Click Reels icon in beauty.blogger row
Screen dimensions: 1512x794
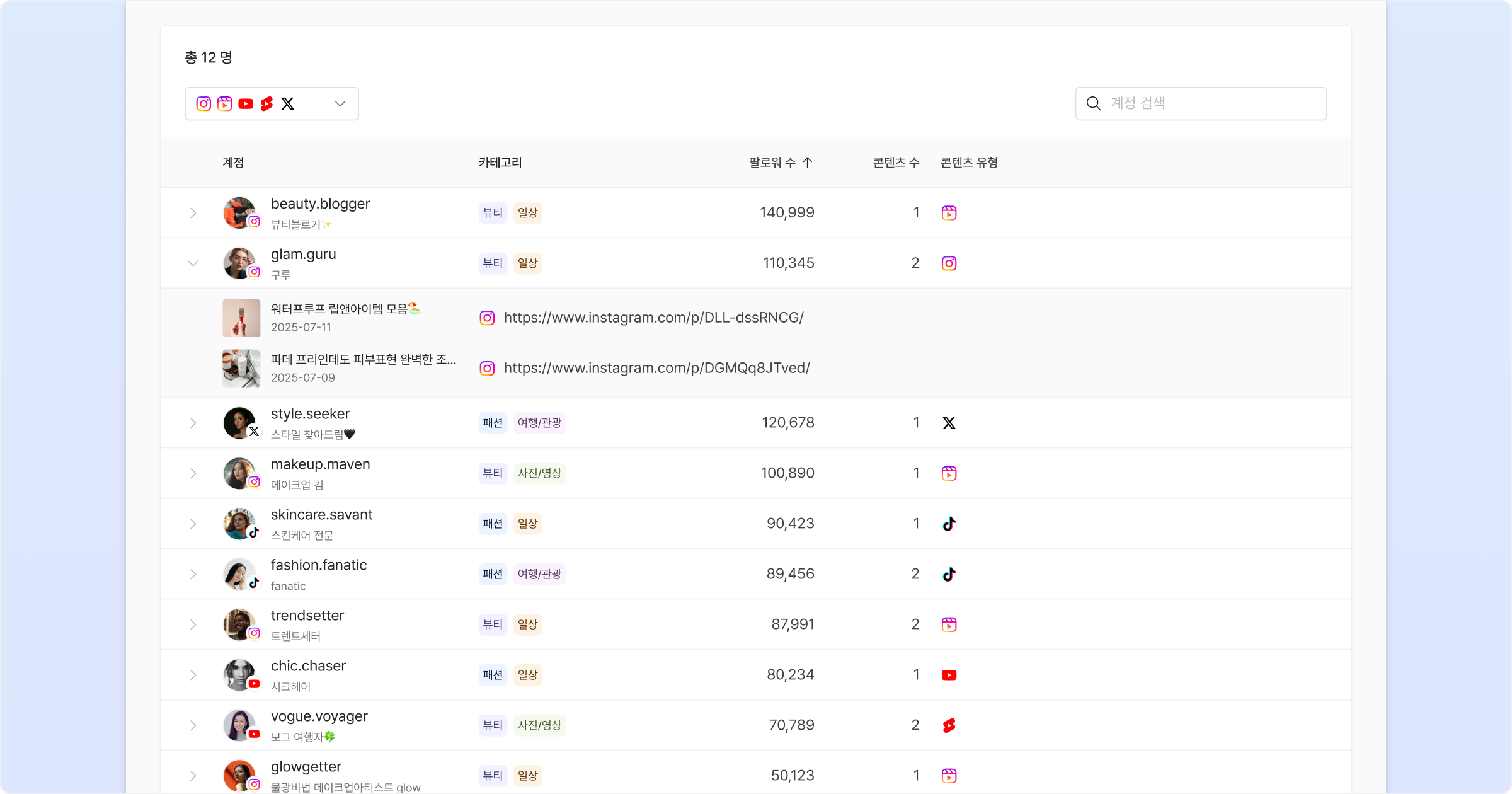(x=949, y=213)
